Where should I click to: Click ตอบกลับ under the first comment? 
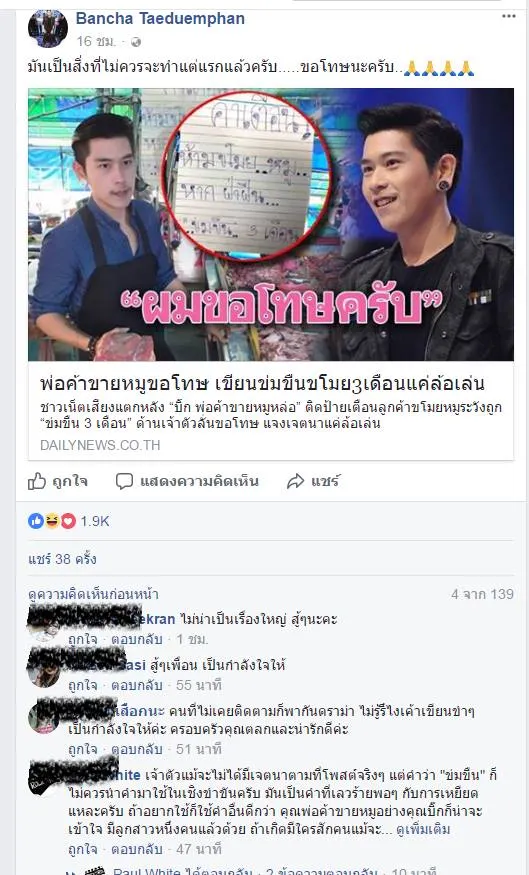coord(137,639)
